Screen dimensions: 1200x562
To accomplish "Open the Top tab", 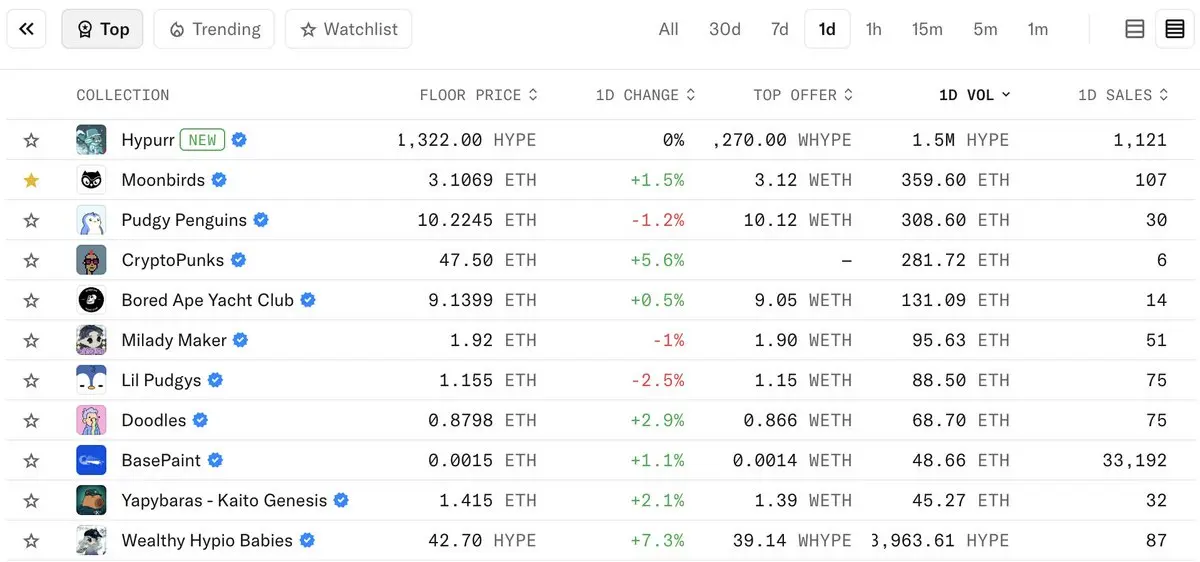I will click(x=102, y=29).
